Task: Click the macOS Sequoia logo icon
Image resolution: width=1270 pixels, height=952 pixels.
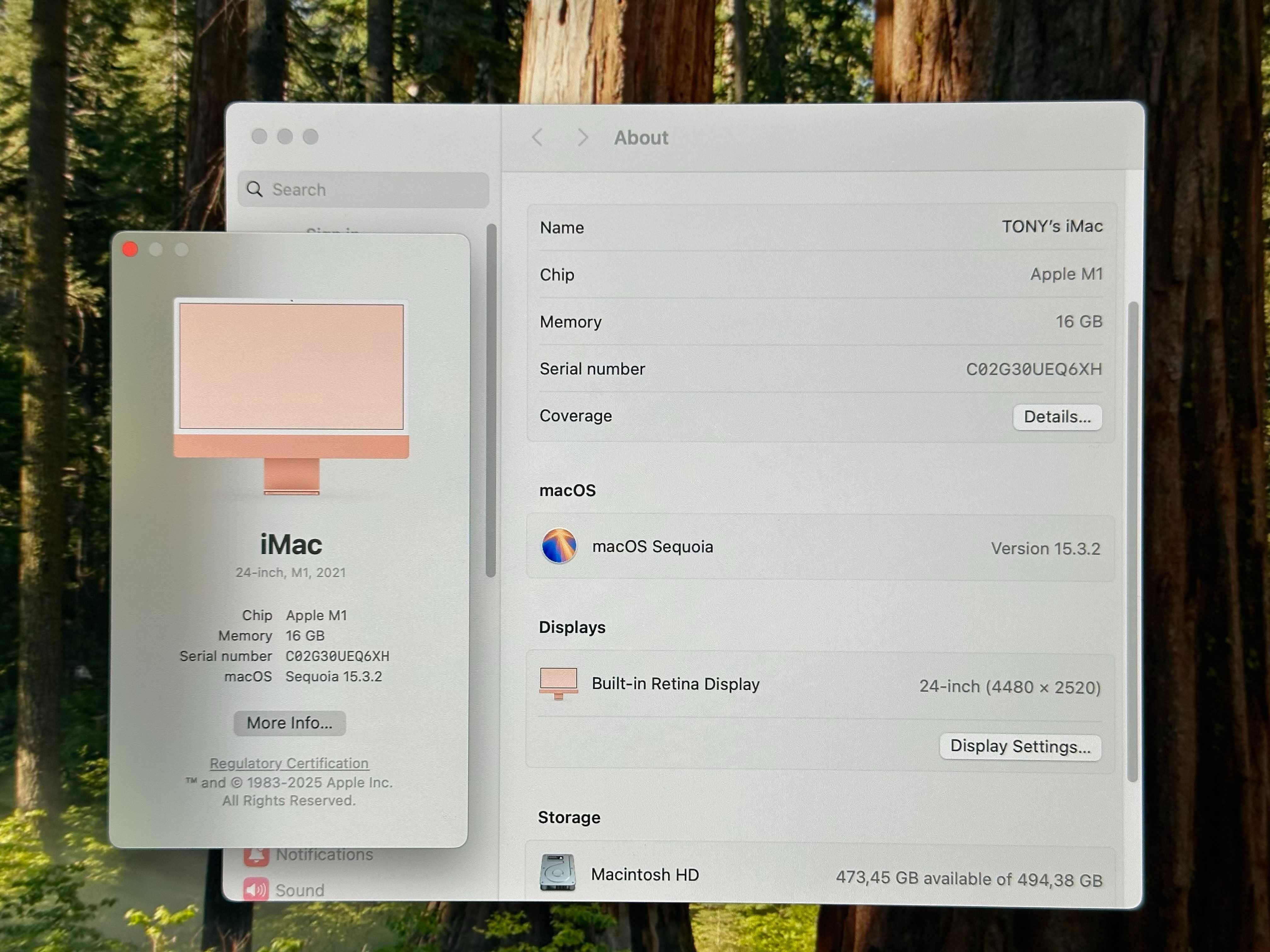Action: 559,546
